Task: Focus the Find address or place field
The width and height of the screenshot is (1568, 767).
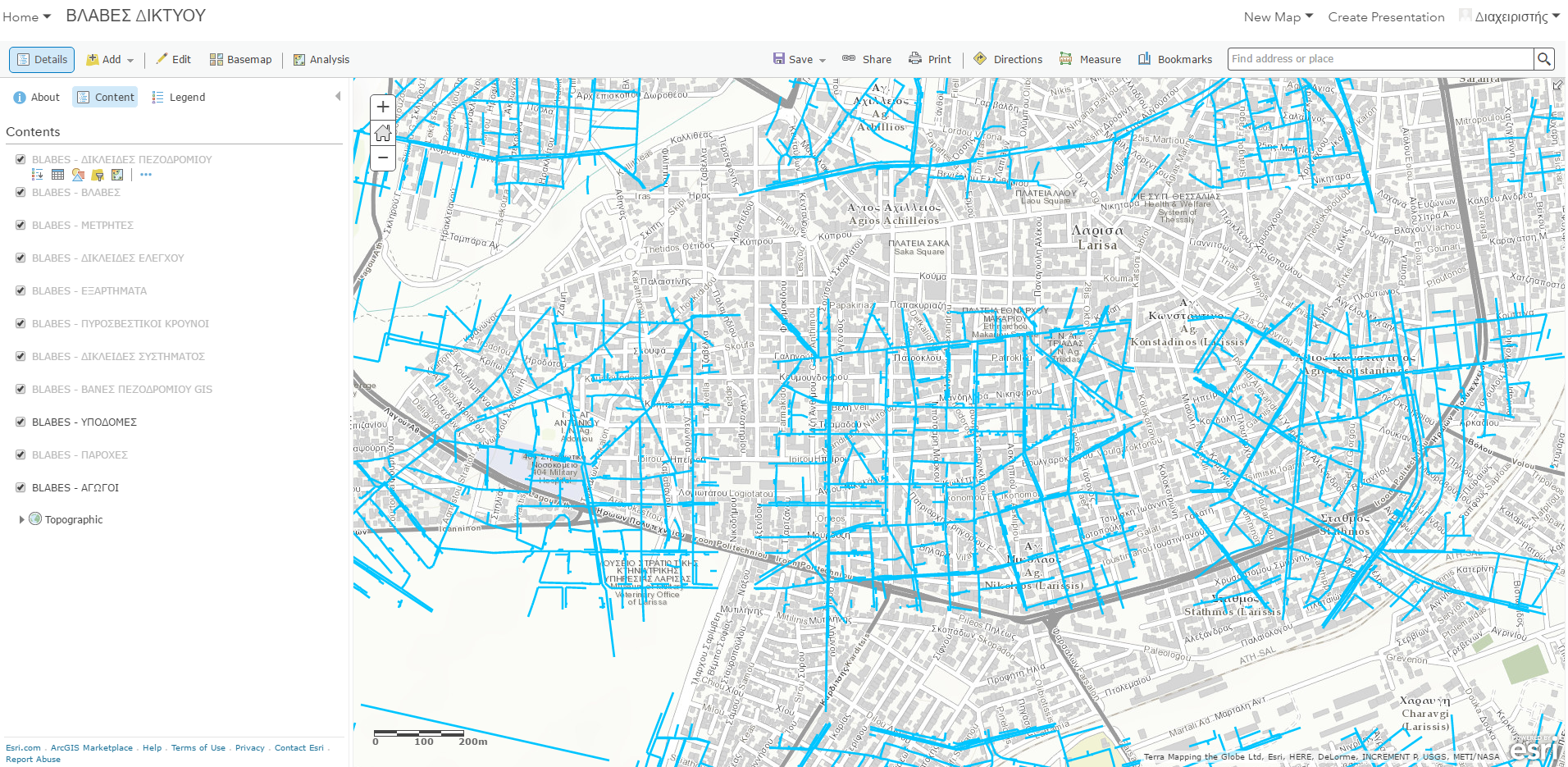Action: [1381, 59]
